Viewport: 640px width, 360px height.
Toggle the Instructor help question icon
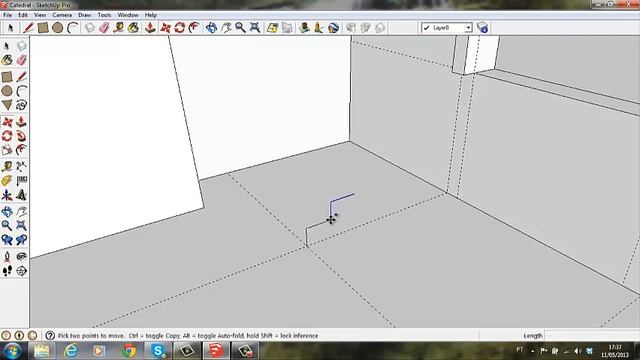point(50,336)
